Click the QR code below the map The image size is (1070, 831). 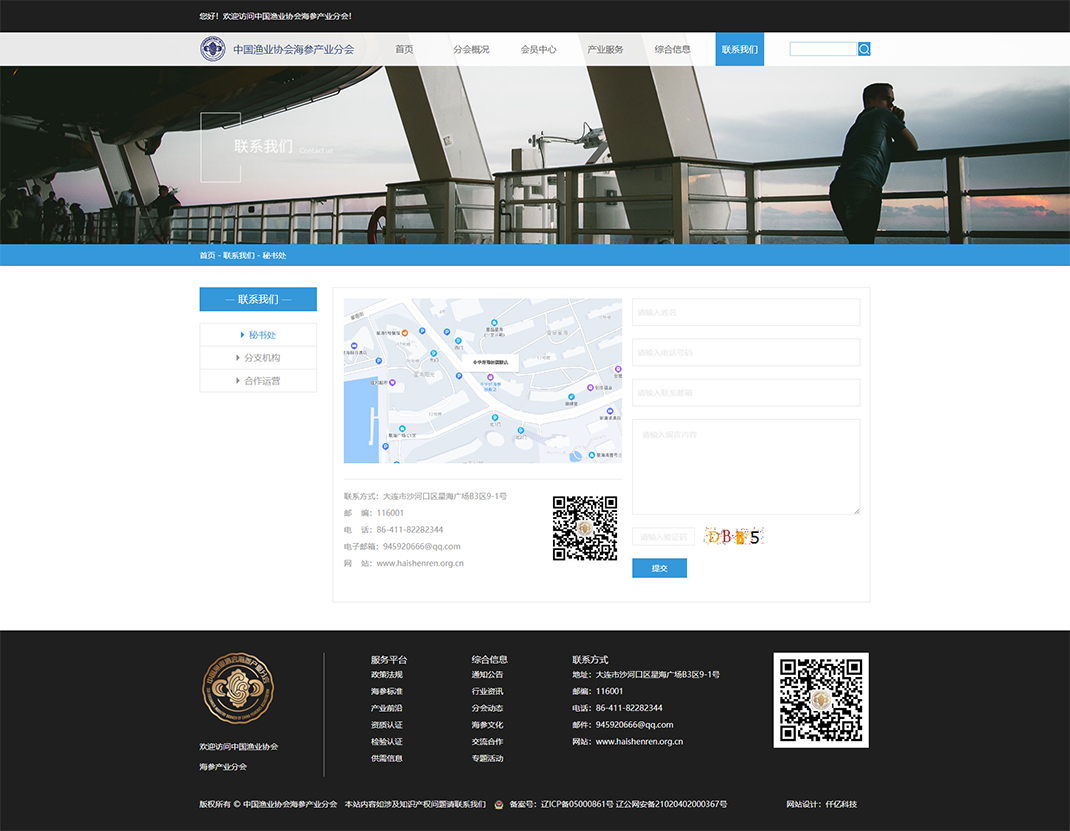[x=585, y=528]
